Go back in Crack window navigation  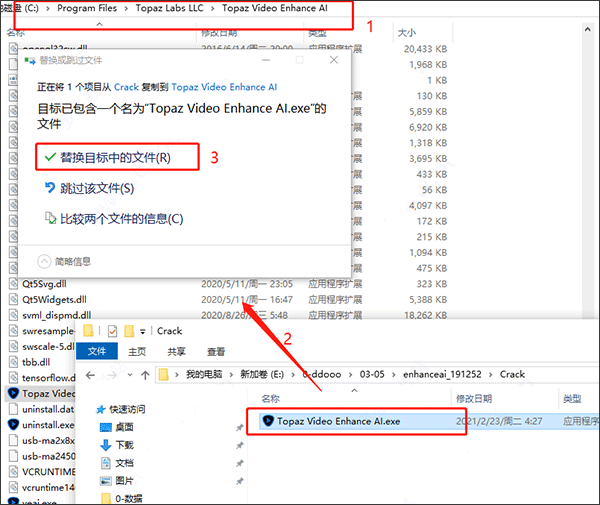[90, 375]
